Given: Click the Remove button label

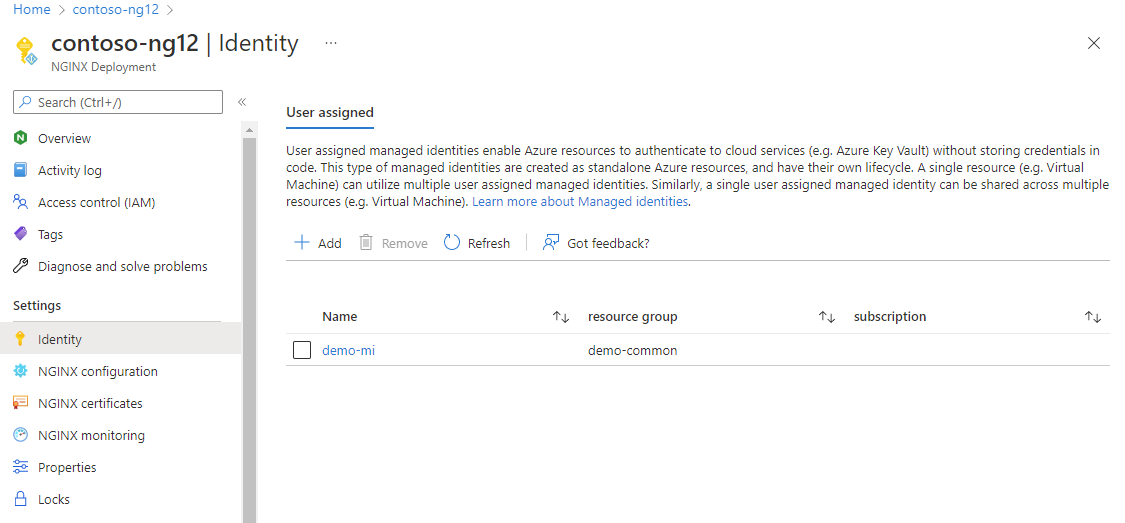Looking at the screenshot, I should point(405,243).
